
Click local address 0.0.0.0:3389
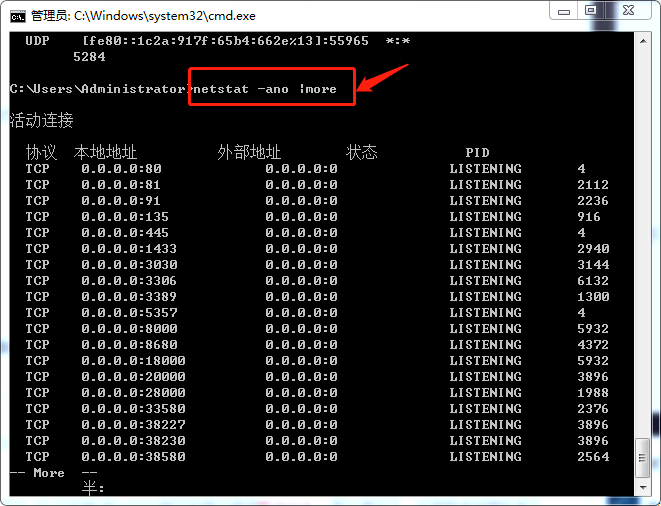coord(129,297)
